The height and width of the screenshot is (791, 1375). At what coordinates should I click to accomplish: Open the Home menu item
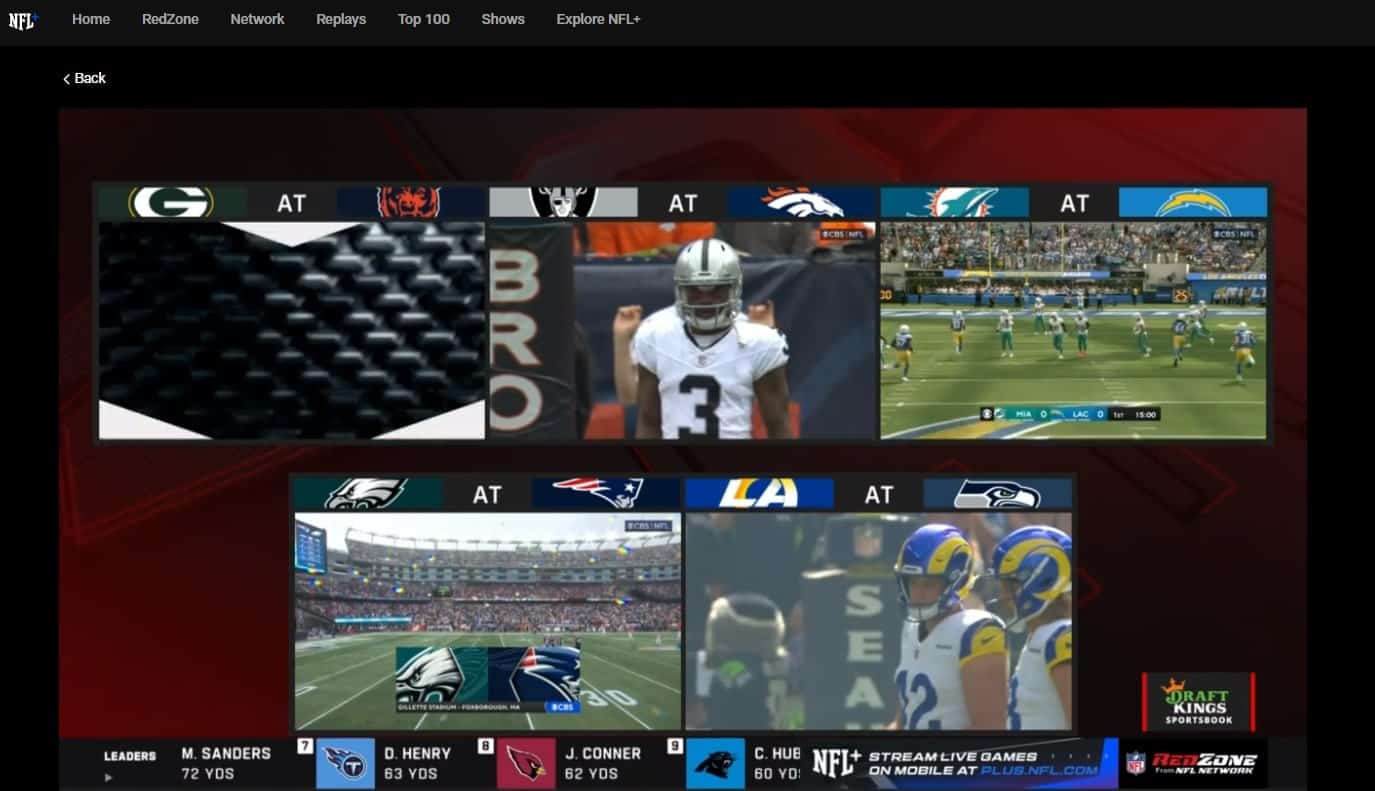pos(91,19)
